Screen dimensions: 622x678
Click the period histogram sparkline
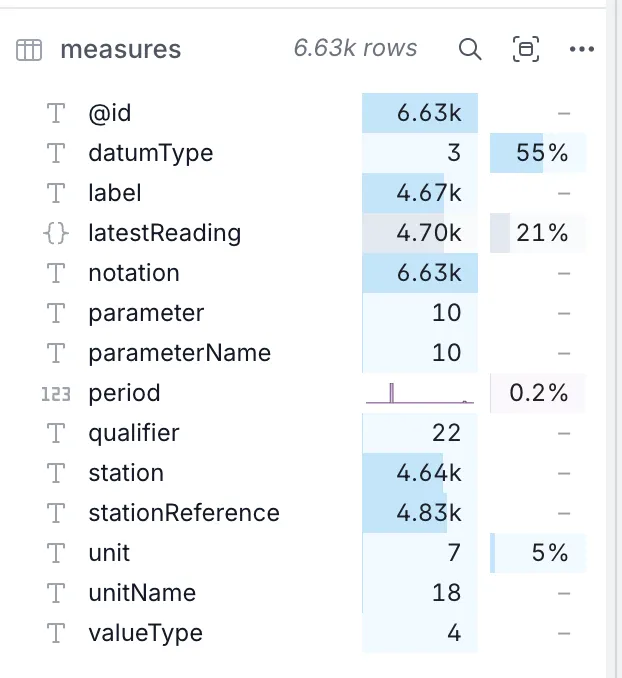point(419,393)
